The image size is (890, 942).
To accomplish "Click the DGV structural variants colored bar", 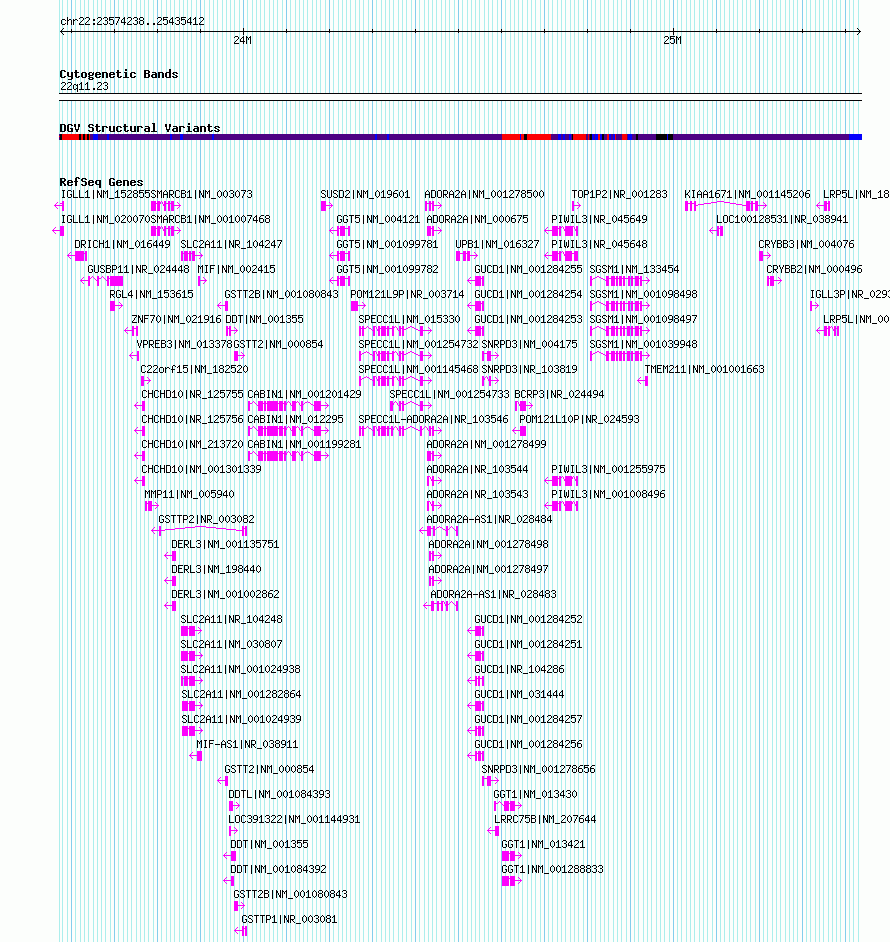I will (460, 137).
